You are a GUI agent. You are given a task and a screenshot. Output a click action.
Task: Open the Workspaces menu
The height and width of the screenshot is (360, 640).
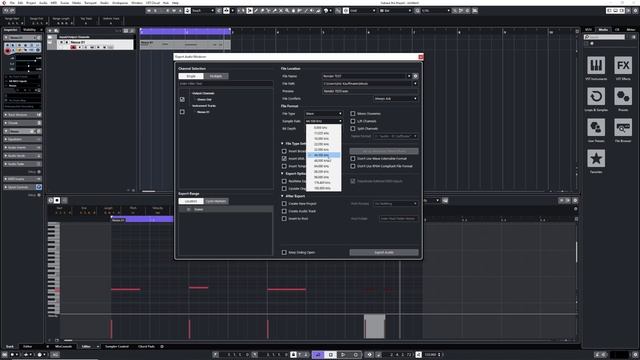pos(120,2)
